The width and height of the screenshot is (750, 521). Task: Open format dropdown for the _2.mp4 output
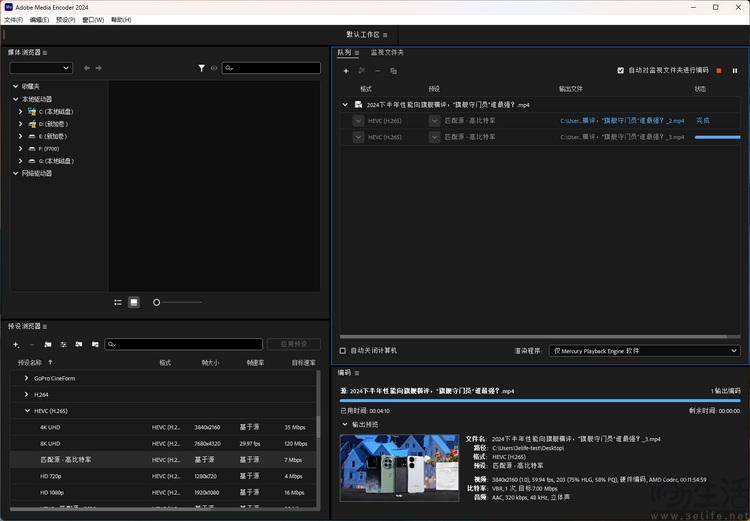tap(358, 121)
